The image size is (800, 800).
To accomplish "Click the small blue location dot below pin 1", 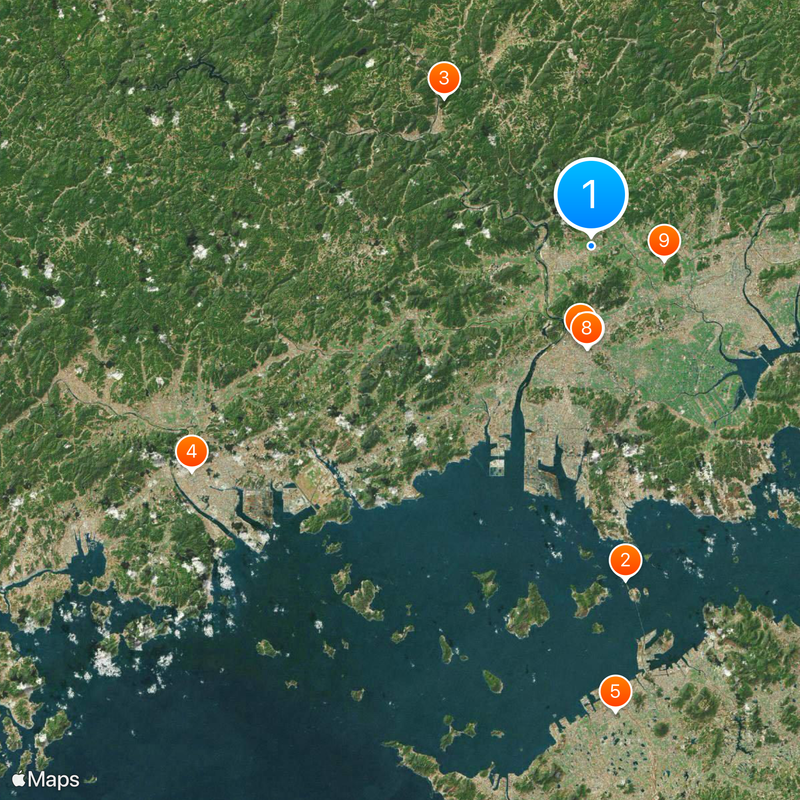I will (x=591, y=245).
